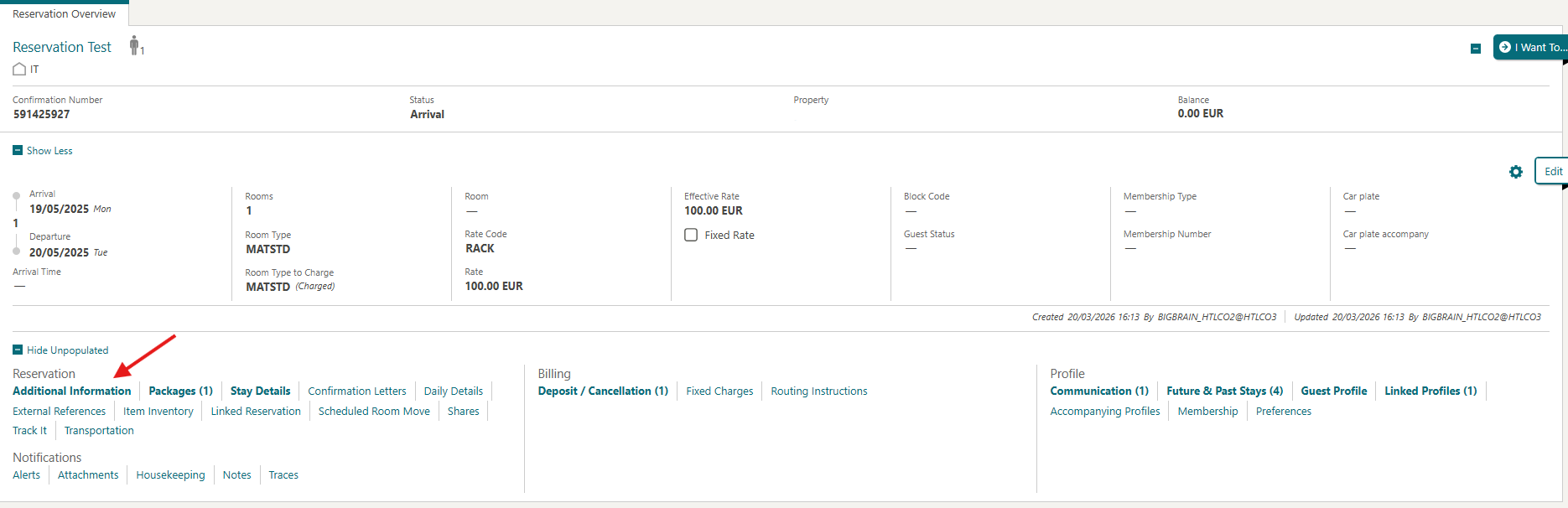Open Routing Instructions link

pos(818,391)
